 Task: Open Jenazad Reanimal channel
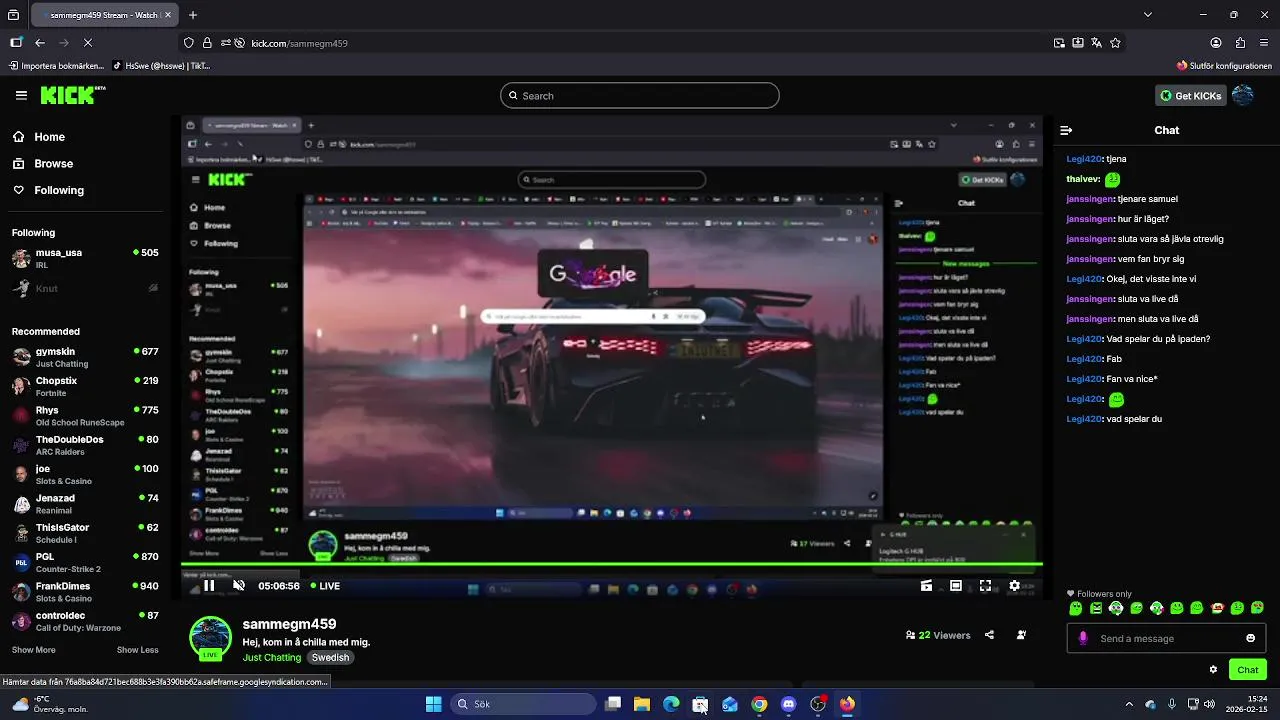click(x=85, y=503)
